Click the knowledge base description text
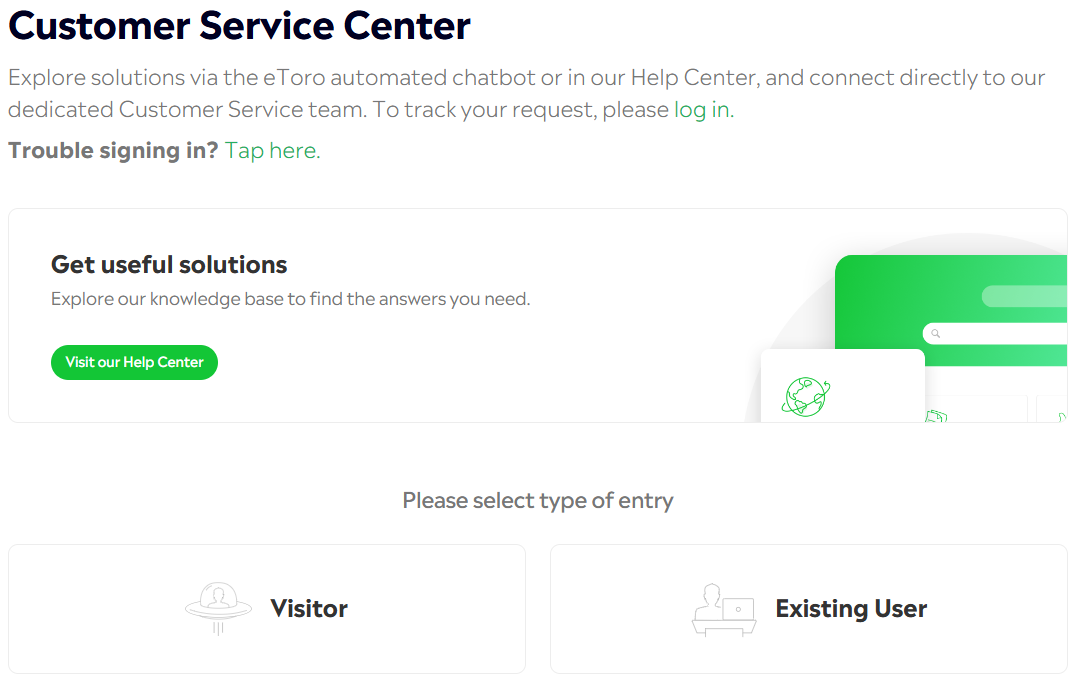 [x=290, y=299]
